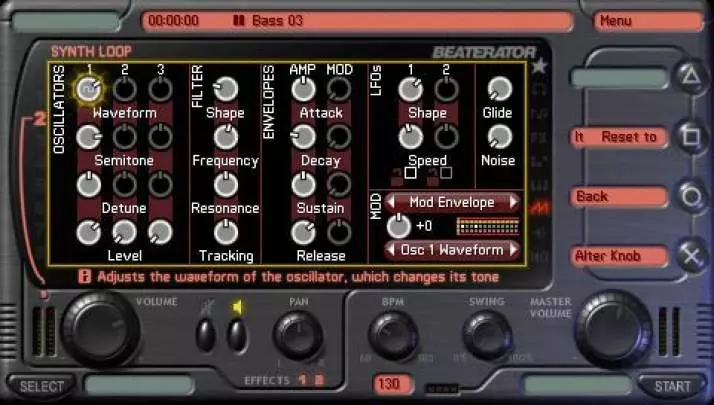Toggle Effects slot 2 indicator
The image size is (714, 405).
click(319, 379)
